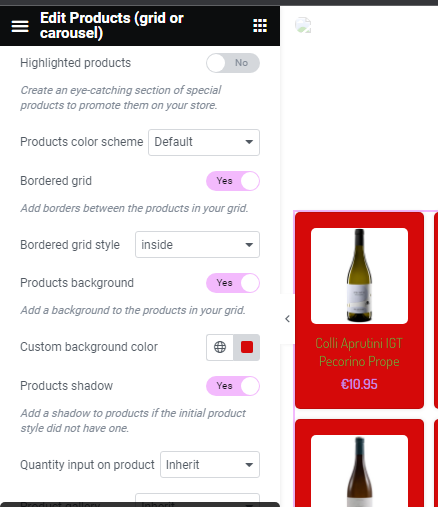This screenshot has width=438, height=507.
Task: Click the Products color scheme dropdown arrow
Action: tap(249, 142)
